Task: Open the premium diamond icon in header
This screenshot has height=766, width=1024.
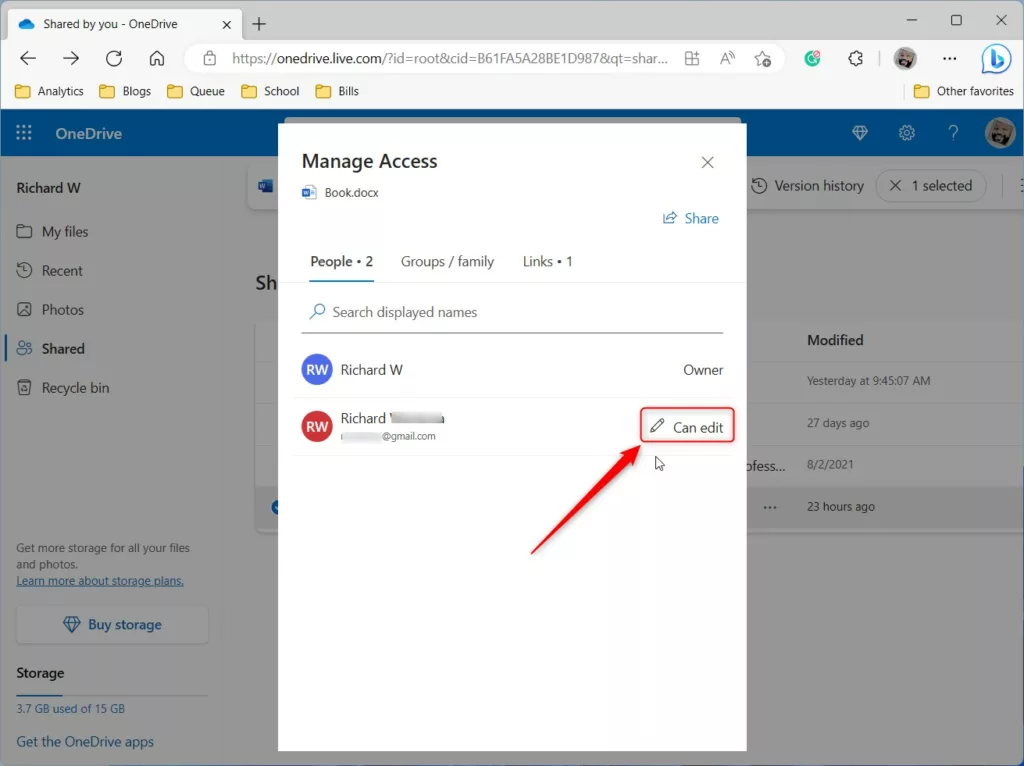Action: click(859, 133)
